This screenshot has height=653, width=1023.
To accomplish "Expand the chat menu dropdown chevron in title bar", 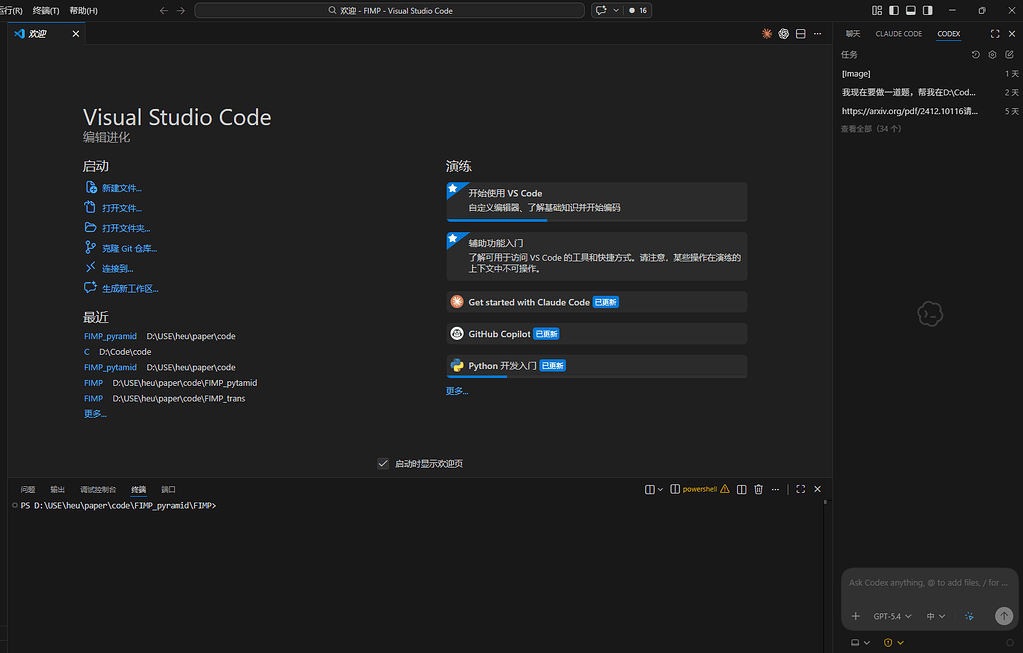I will [616, 10].
